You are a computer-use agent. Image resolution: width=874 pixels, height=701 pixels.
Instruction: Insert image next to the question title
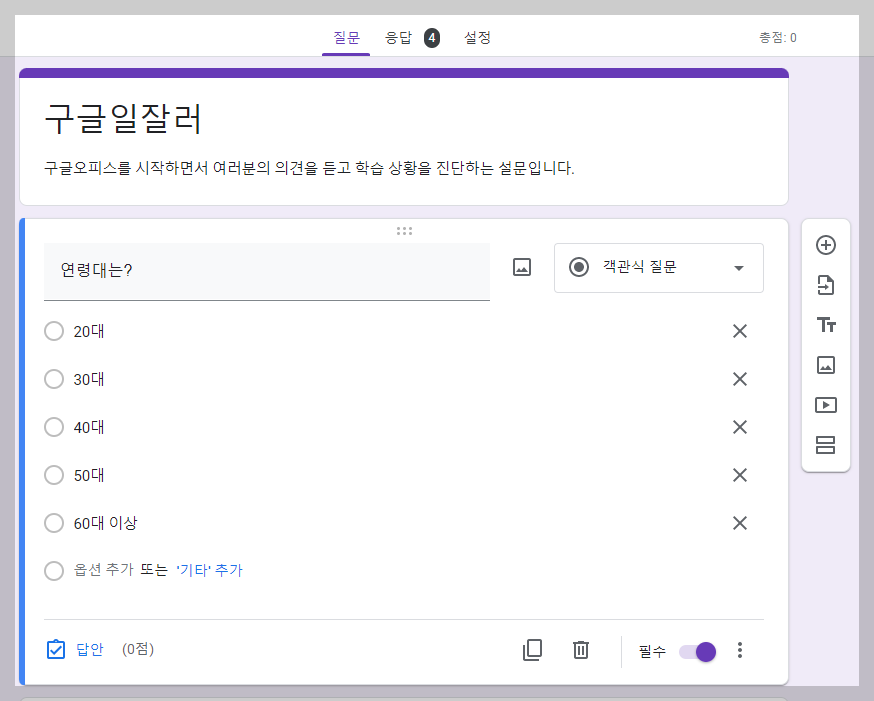(522, 267)
